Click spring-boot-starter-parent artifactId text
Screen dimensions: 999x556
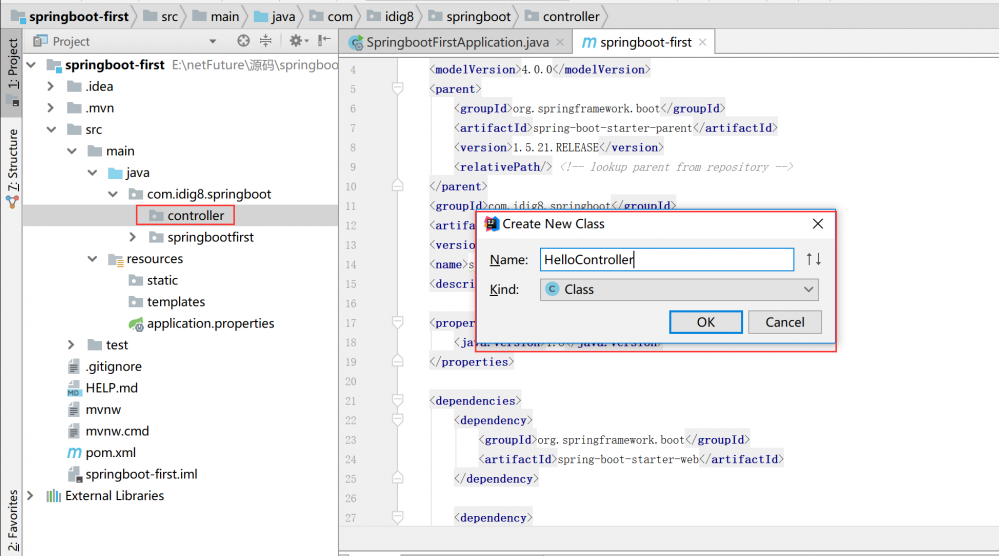pyautogui.click(x=612, y=128)
